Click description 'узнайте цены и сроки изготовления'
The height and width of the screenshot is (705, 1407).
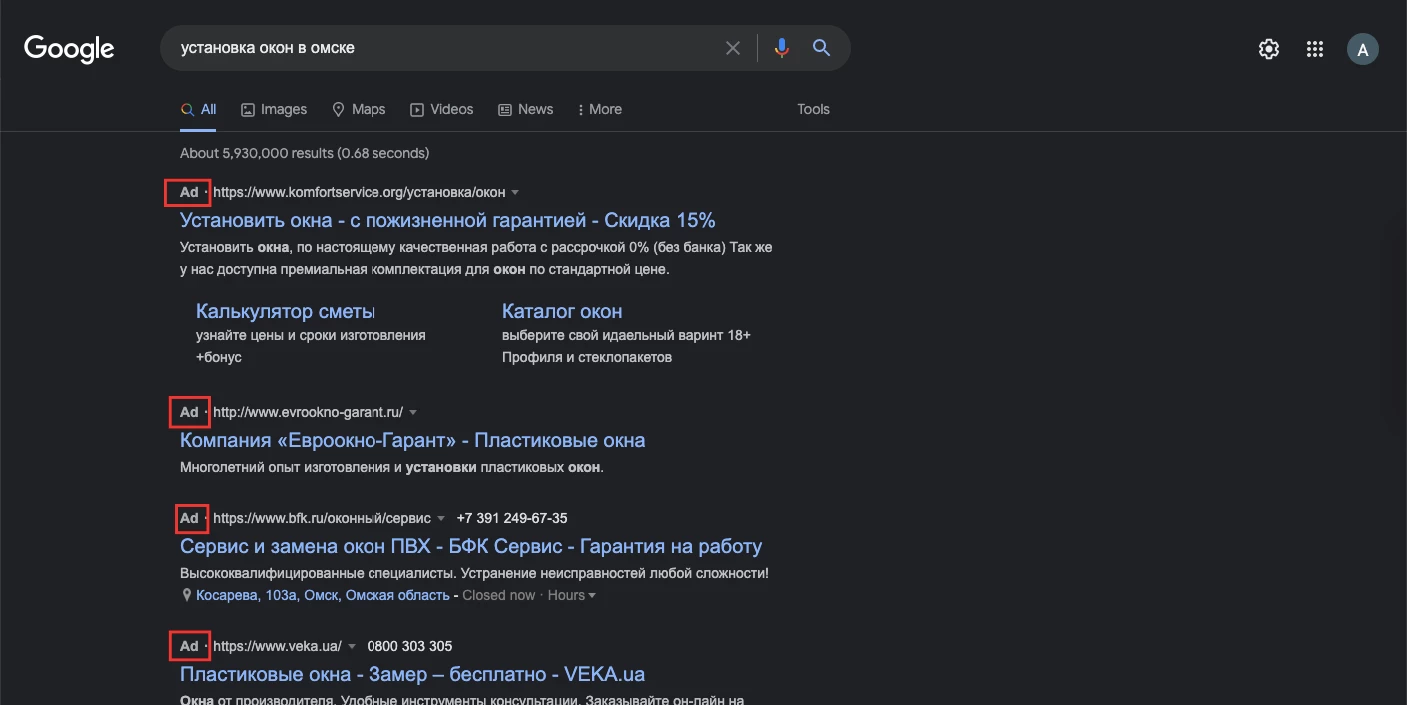(x=311, y=335)
